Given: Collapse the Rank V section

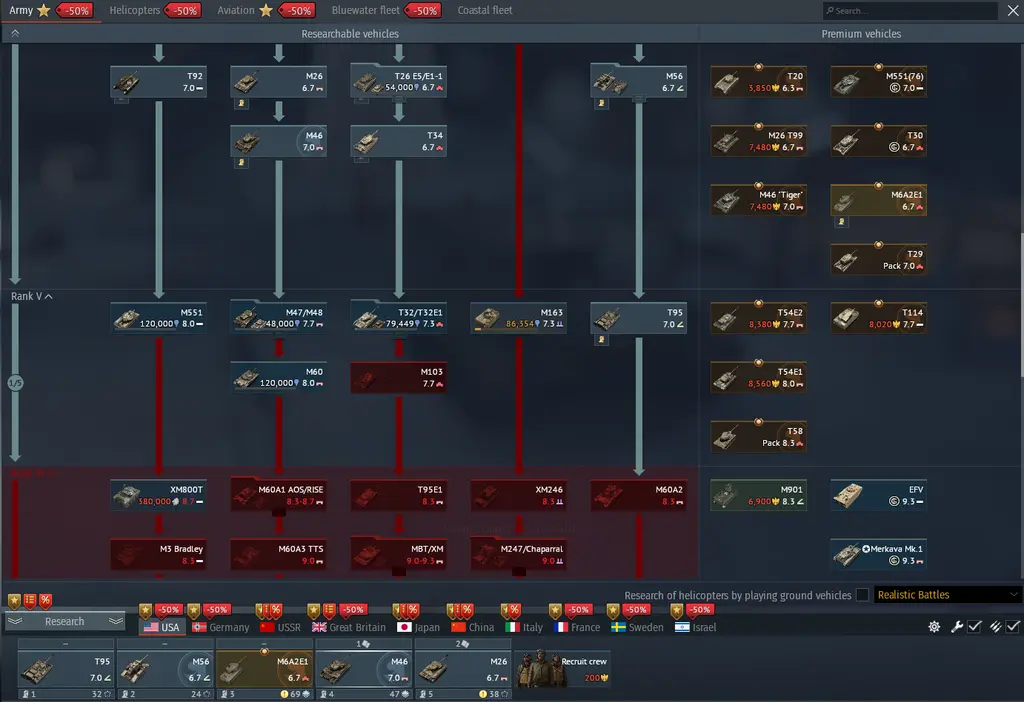Looking at the screenshot, I should tap(48, 297).
